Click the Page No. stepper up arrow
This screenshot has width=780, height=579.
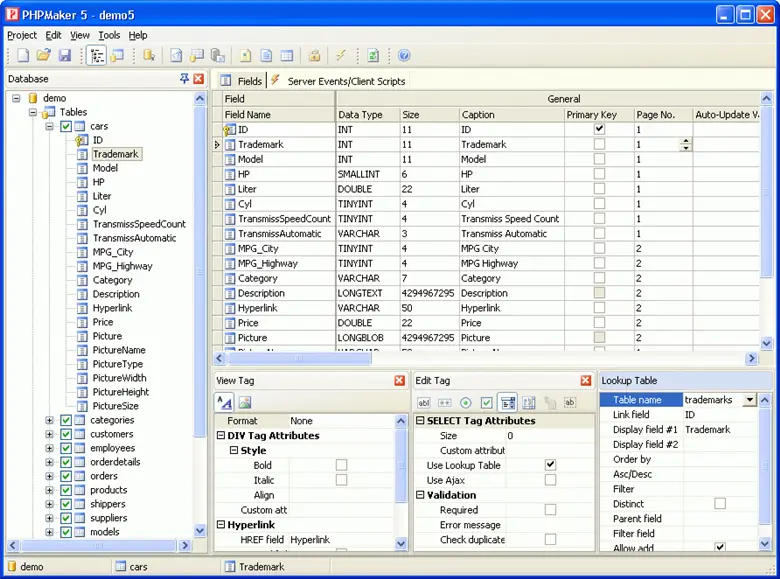pyautogui.click(x=685, y=141)
